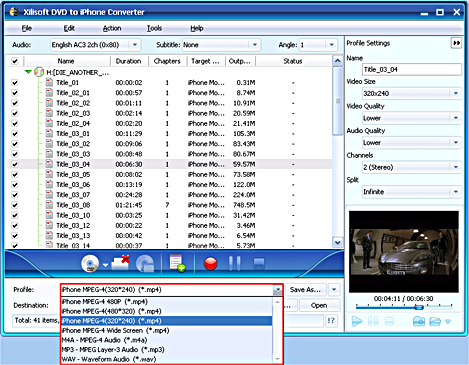Open the arrow next to Save As

pos(334,290)
